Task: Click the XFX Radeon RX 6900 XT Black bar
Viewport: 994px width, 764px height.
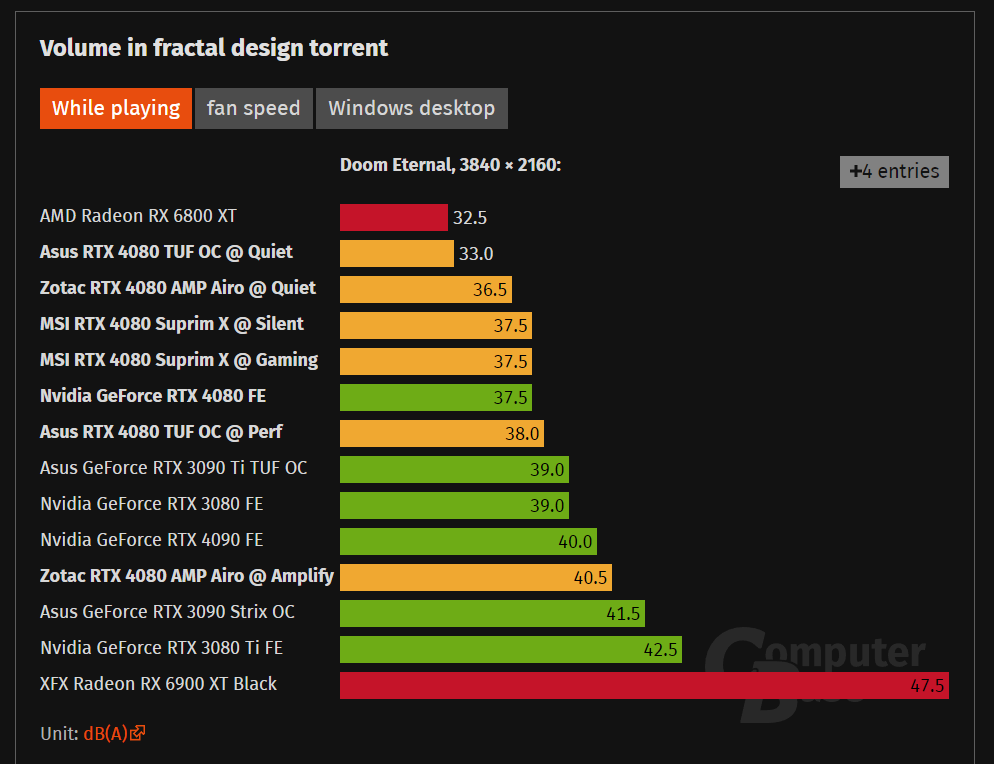Action: (644, 685)
